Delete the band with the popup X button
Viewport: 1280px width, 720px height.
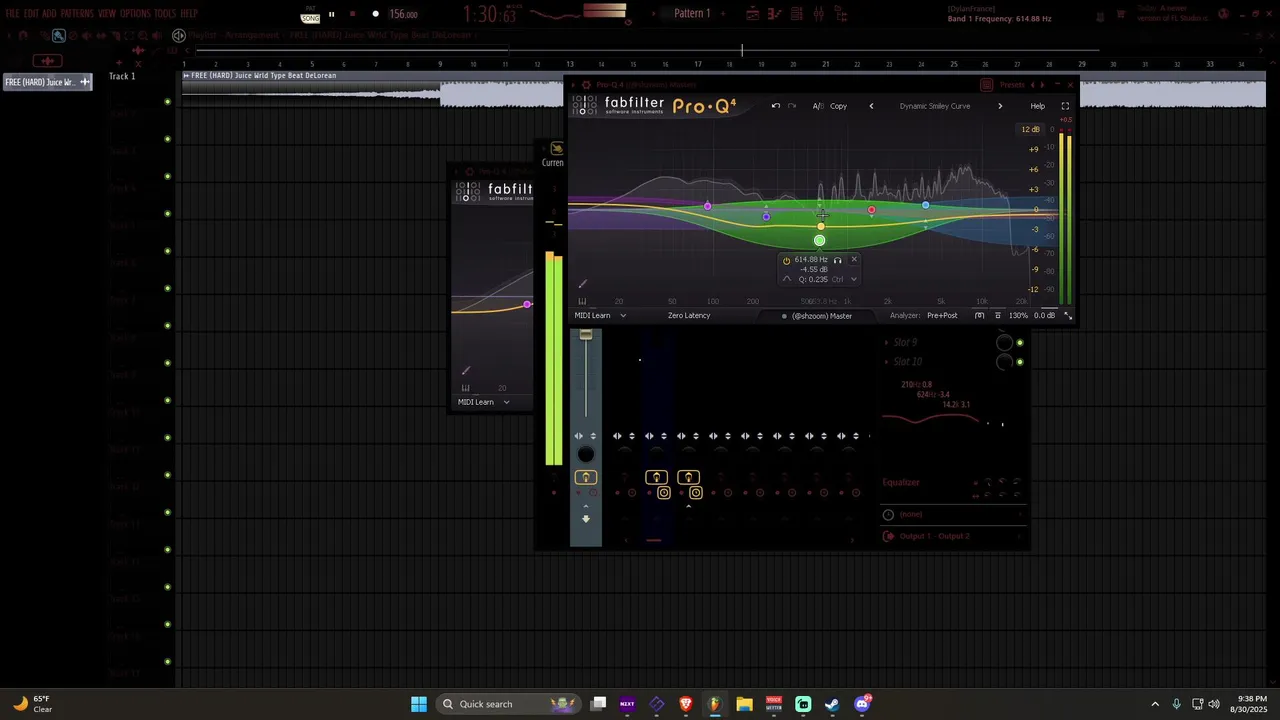tap(854, 260)
